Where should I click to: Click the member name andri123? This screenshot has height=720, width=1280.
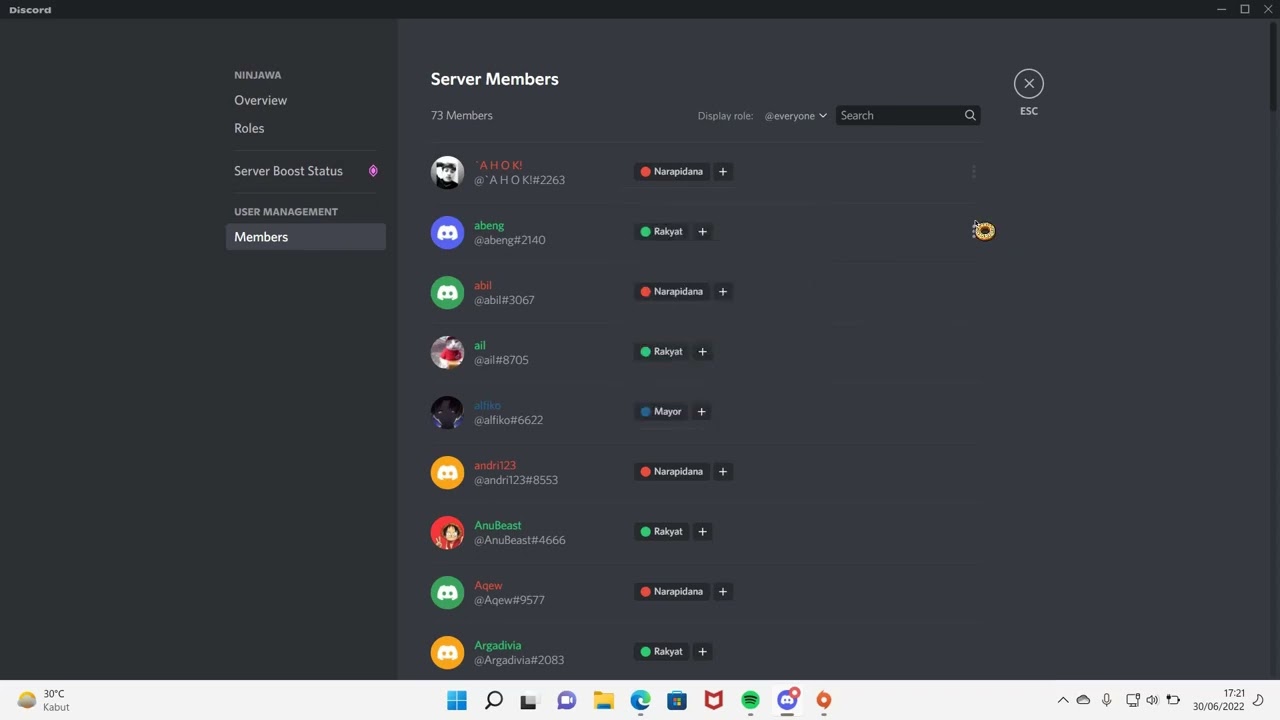[495, 466]
